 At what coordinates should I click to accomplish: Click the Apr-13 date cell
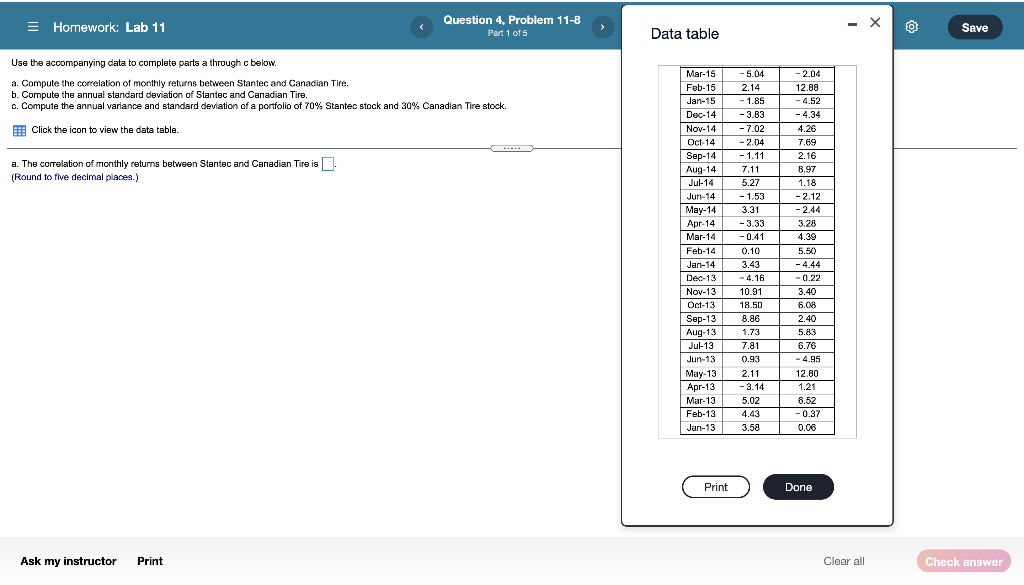(701, 387)
